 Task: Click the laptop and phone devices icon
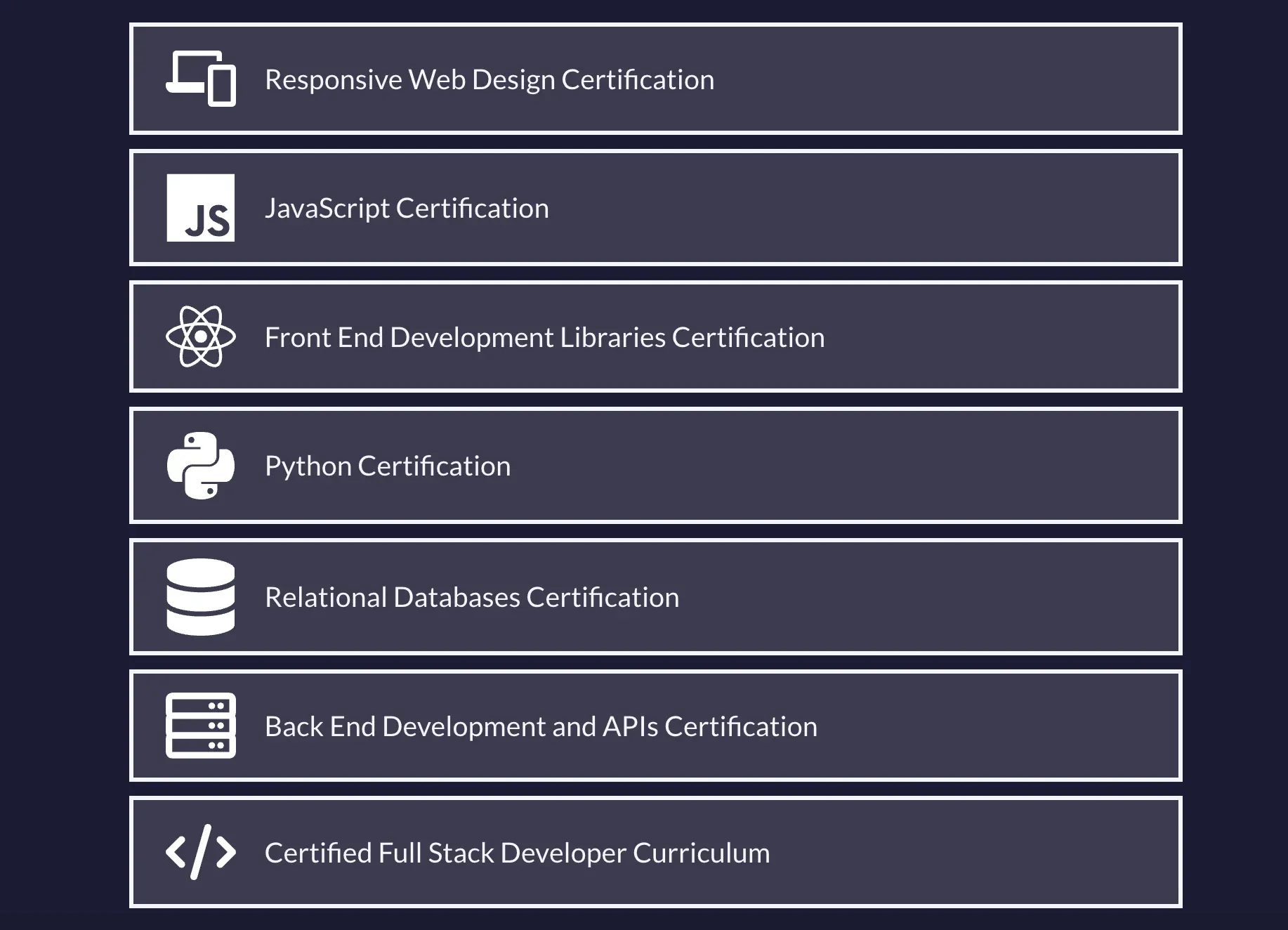[x=201, y=79]
